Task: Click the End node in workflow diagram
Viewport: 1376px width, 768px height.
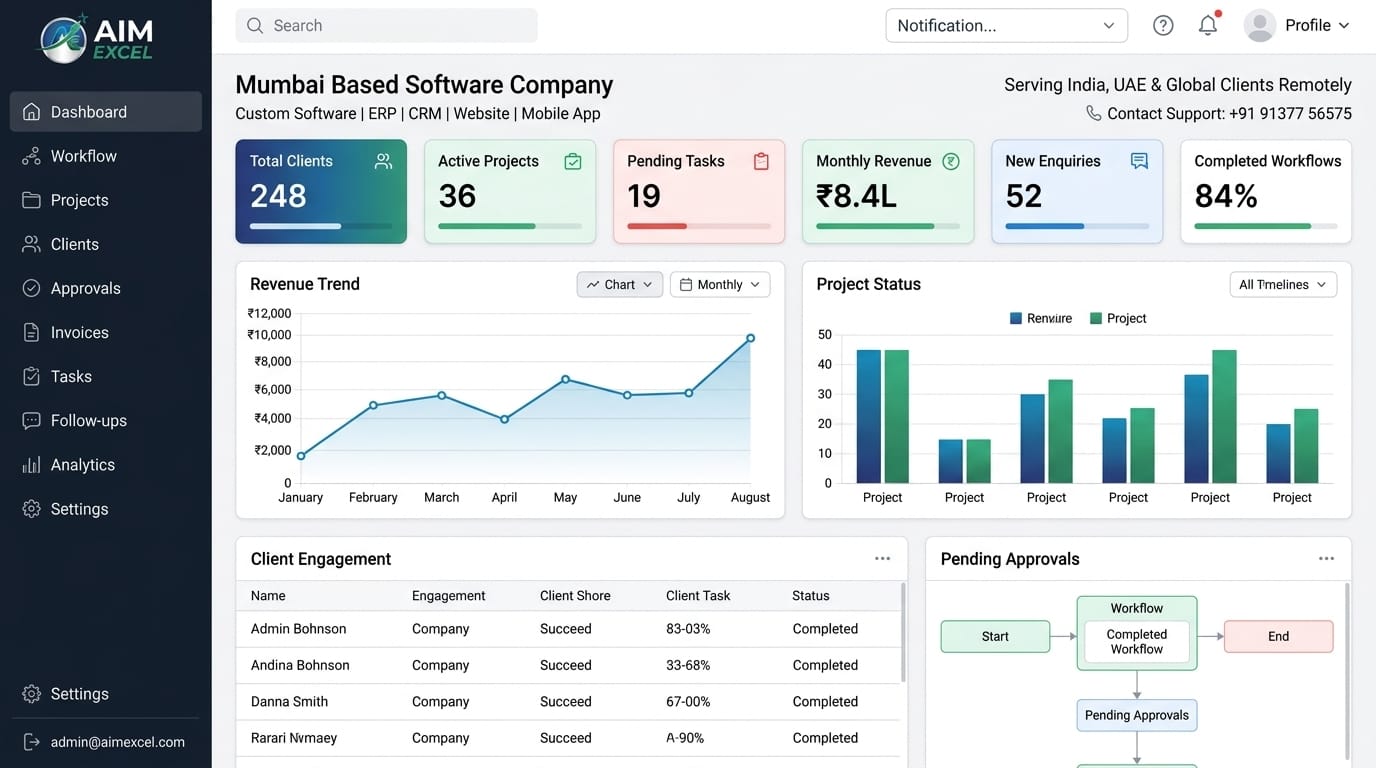Action: coord(1278,636)
